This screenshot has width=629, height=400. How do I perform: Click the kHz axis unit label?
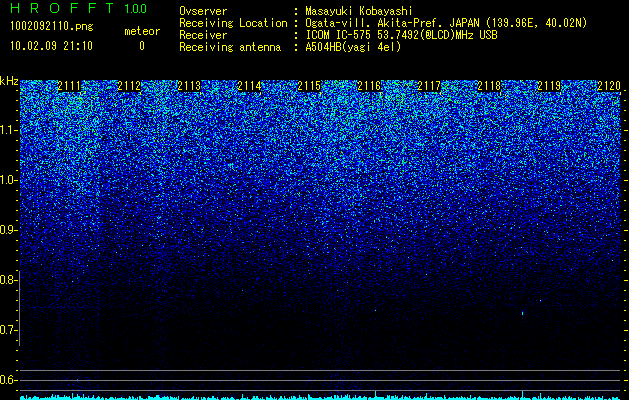tap(9, 81)
